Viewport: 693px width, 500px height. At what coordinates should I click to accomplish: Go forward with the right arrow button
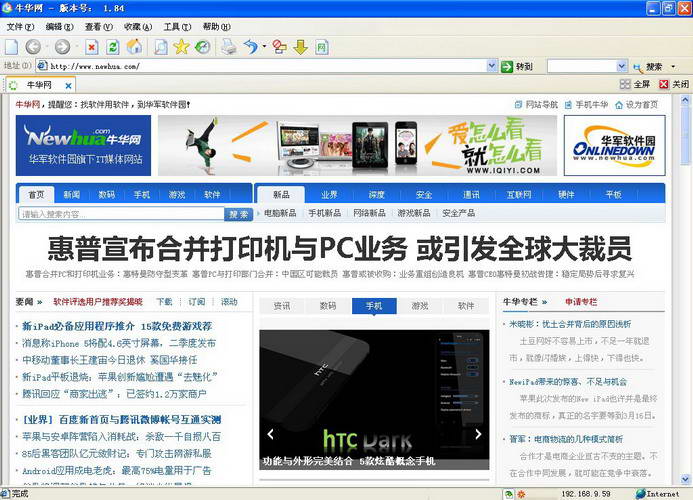point(62,47)
